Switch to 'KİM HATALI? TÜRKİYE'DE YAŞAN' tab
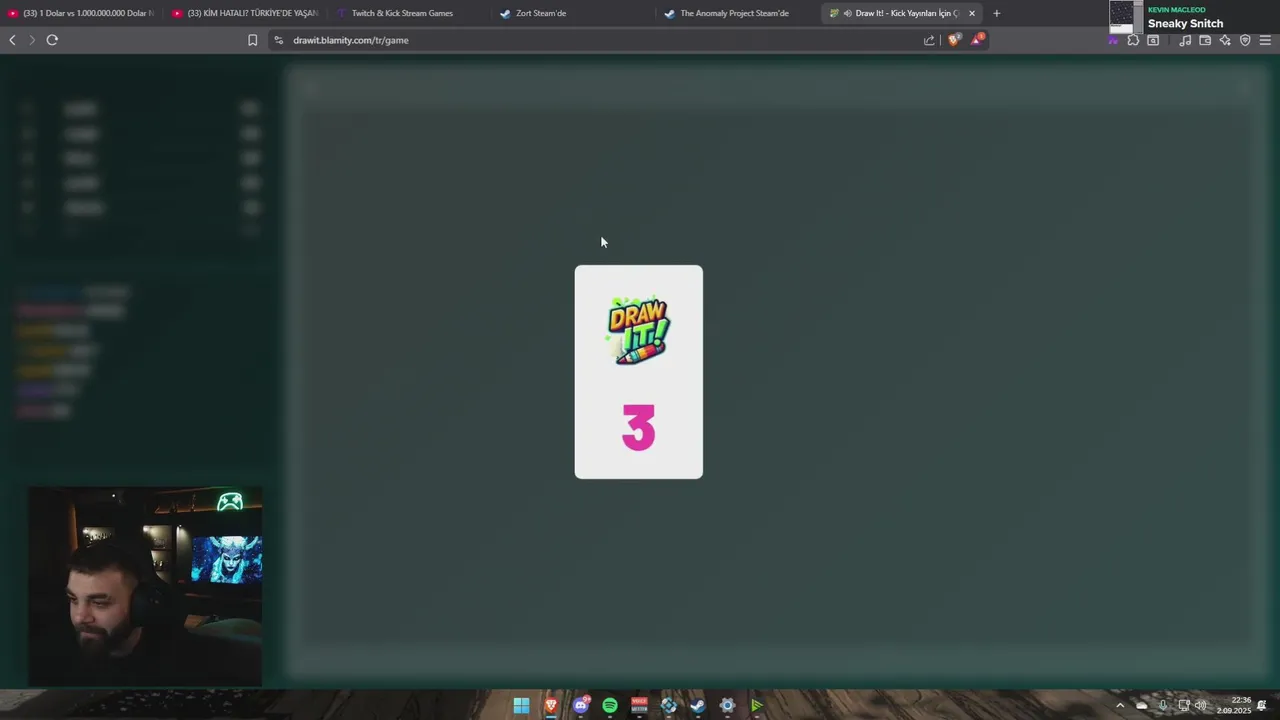The width and height of the screenshot is (1280, 720). 246,13
